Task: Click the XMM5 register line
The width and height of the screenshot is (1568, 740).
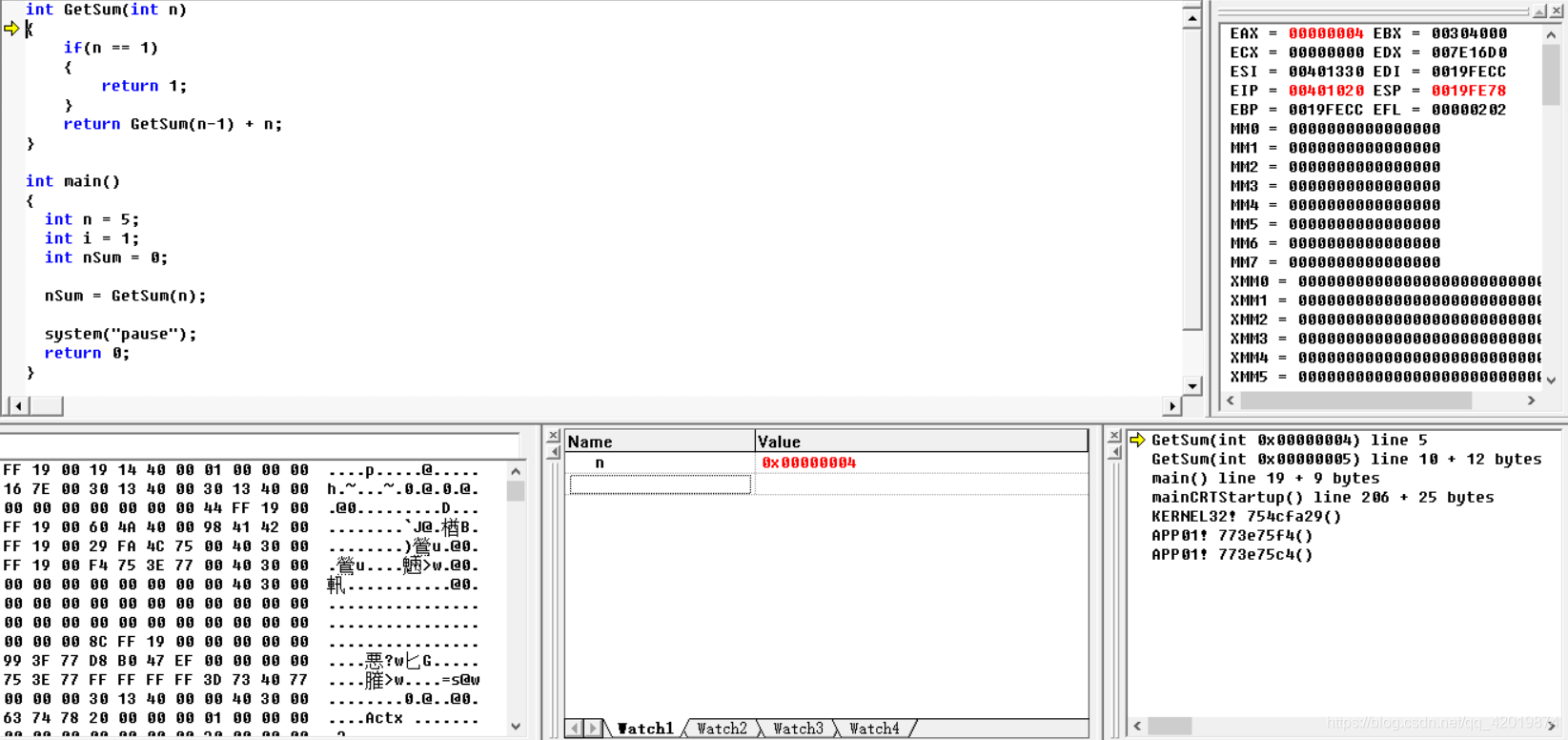Action: coord(1384,377)
